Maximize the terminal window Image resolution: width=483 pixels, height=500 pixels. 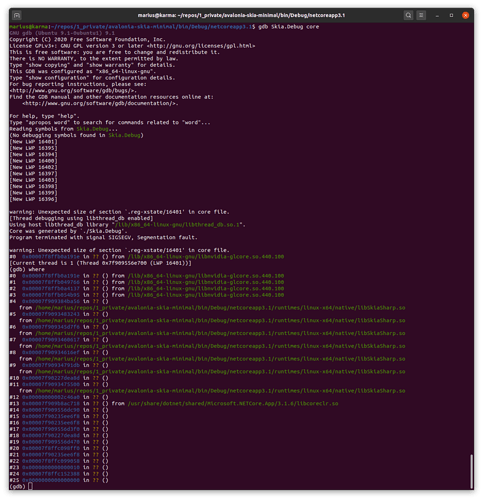pos(451,15)
